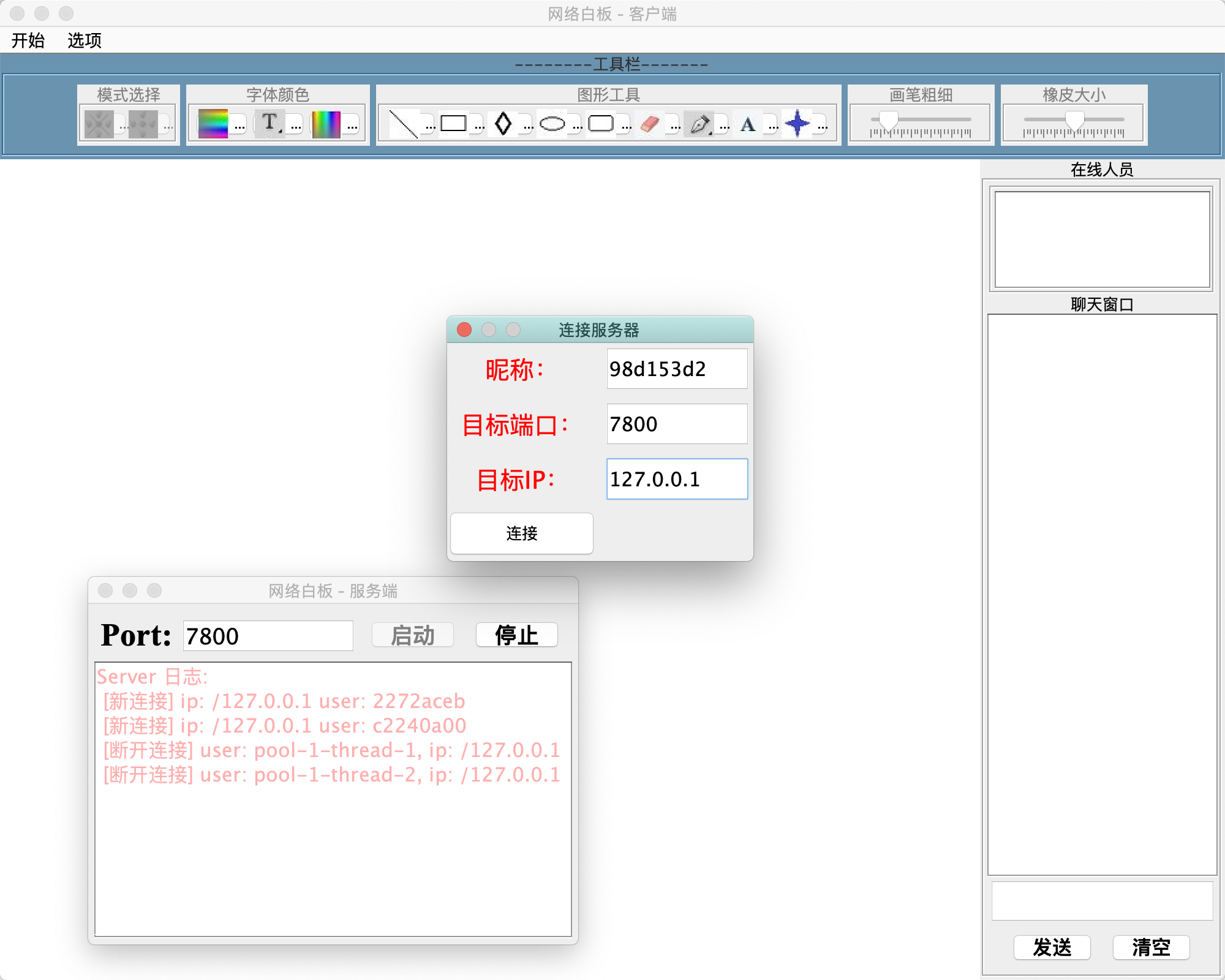Viewport: 1225px width, 980px height.
Task: Click log line for user 2272aceb
Action: [284, 701]
